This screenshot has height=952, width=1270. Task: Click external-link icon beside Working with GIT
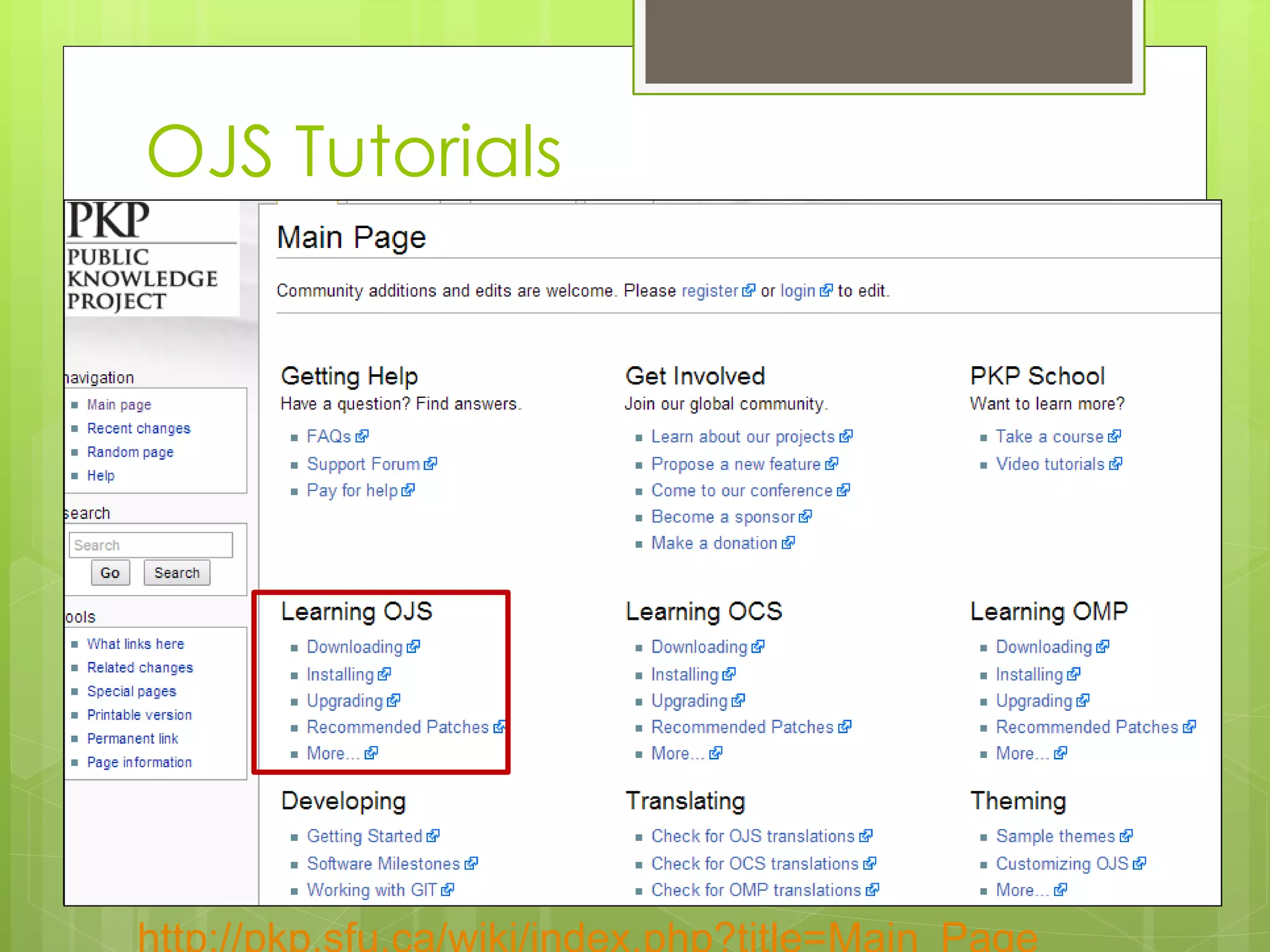pos(448,890)
